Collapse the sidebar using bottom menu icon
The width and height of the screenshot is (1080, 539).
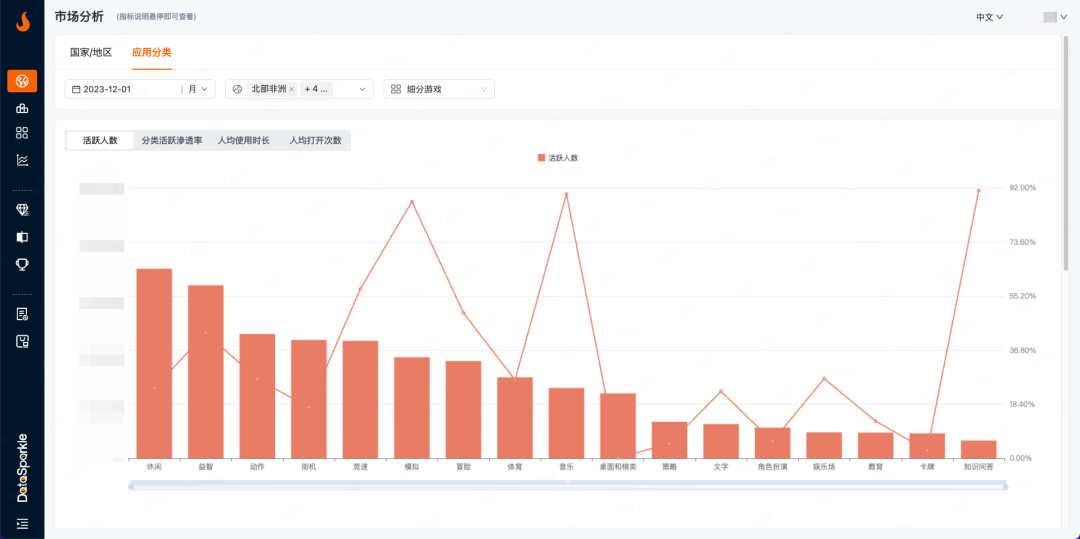click(22, 523)
